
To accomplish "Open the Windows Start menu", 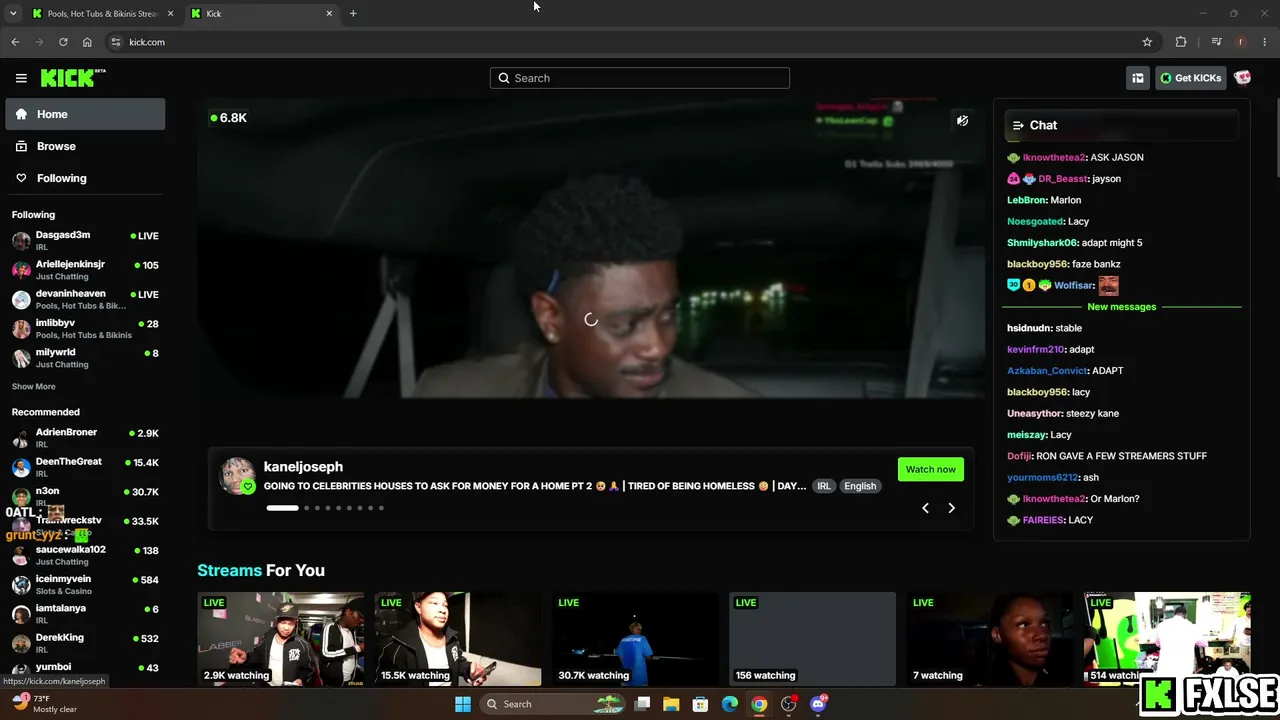I will click(462, 704).
